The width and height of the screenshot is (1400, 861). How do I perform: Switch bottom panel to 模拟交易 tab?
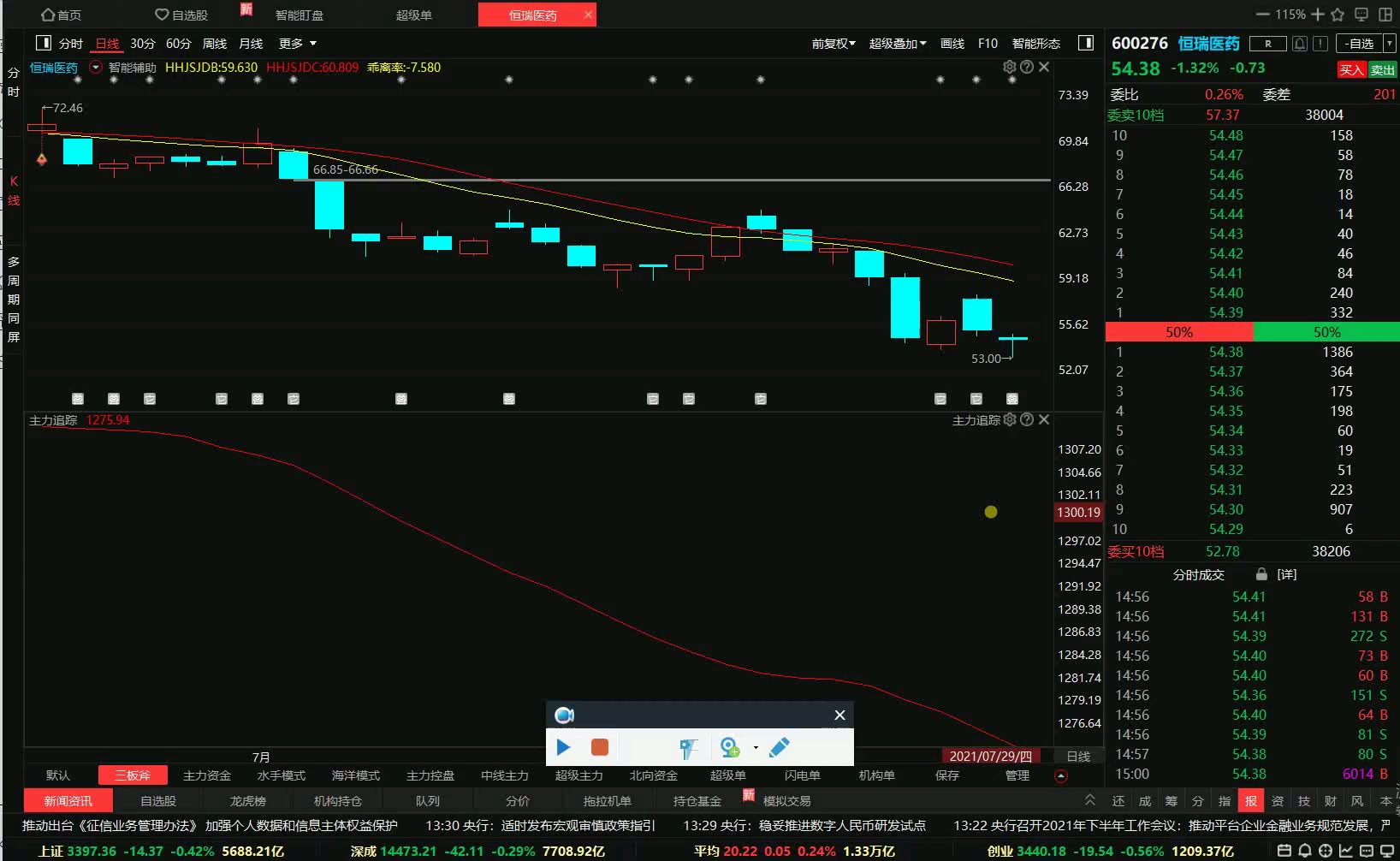pos(786,801)
